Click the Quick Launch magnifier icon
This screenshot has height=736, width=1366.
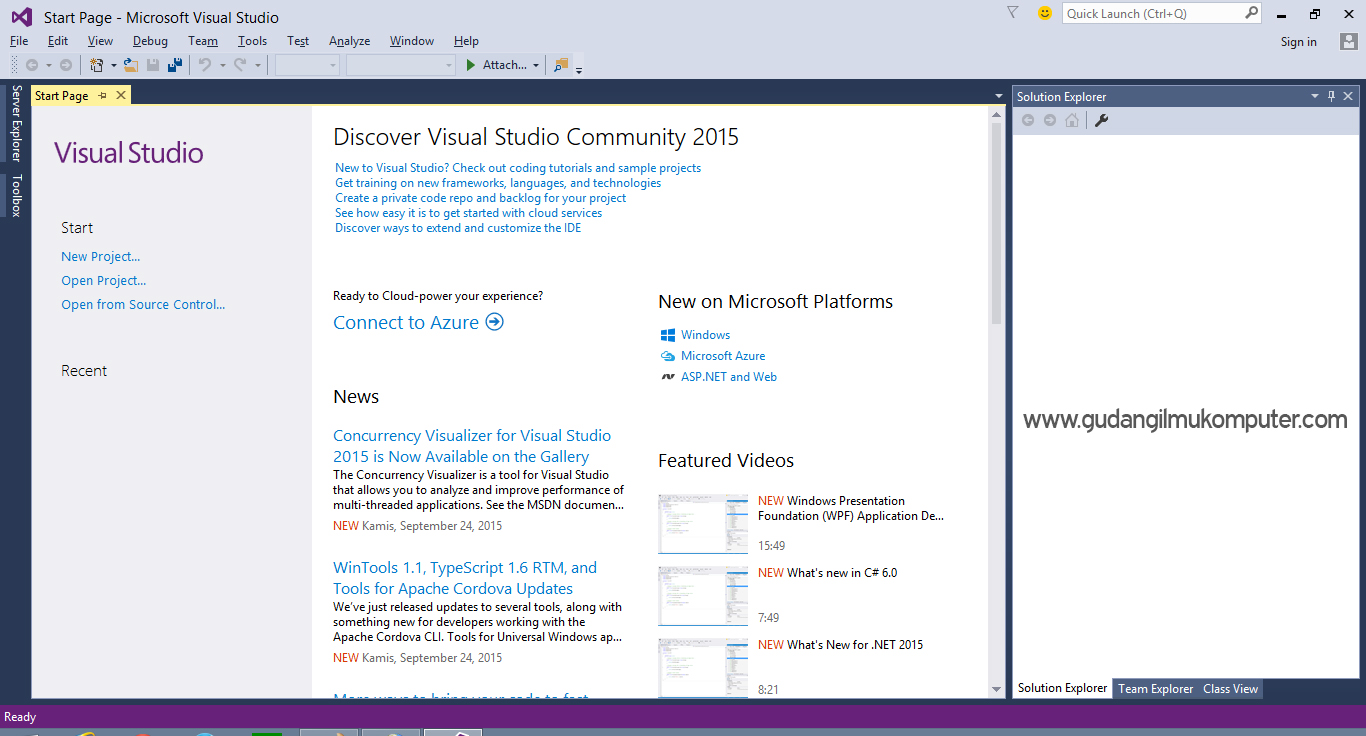(x=1251, y=13)
